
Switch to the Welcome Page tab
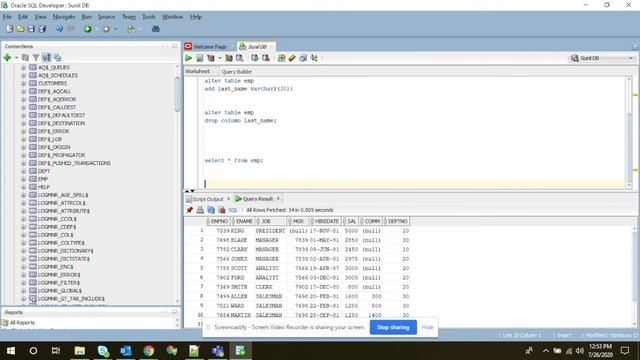point(209,47)
